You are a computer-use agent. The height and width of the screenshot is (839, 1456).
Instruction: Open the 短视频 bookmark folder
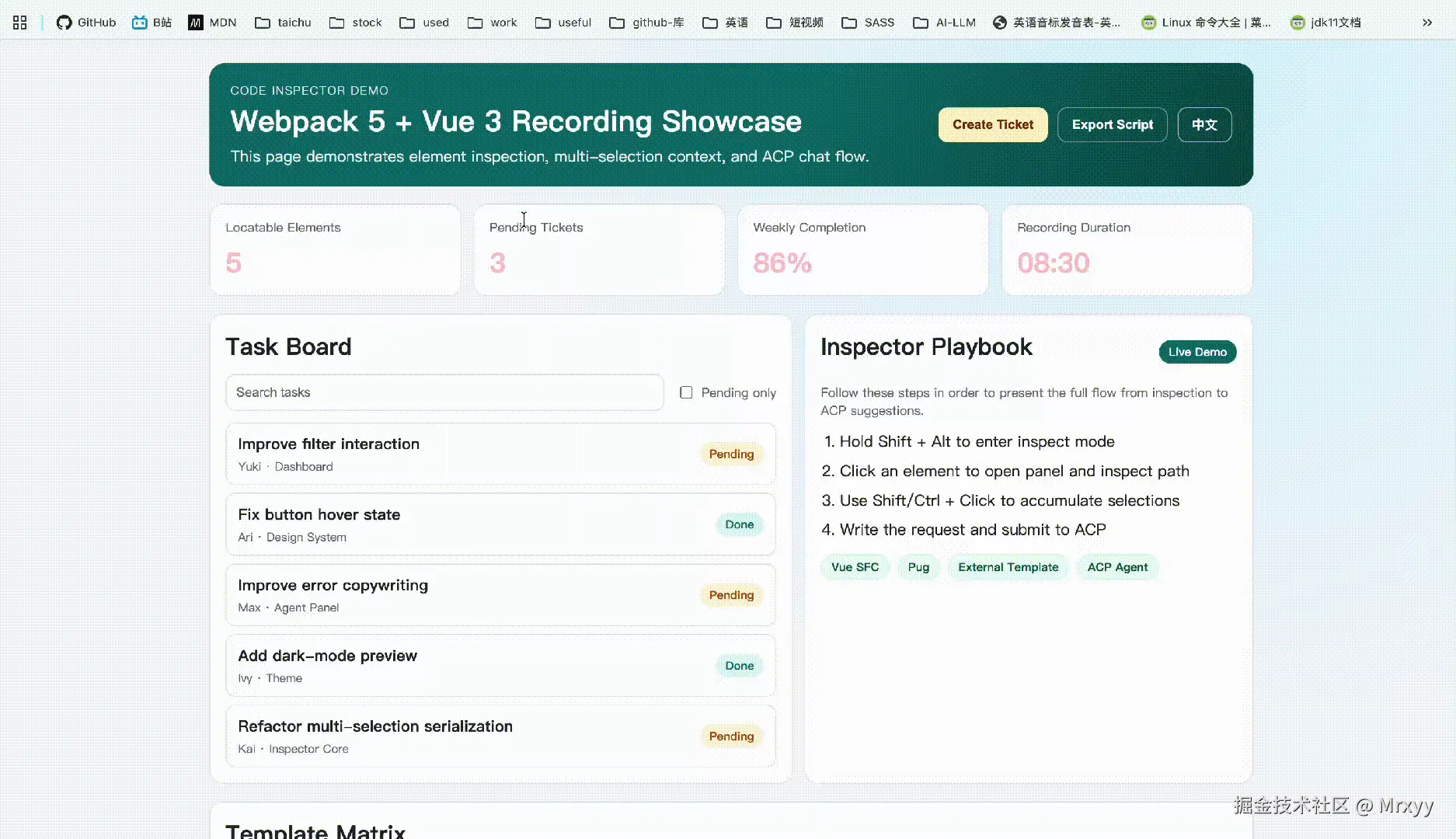(x=795, y=23)
